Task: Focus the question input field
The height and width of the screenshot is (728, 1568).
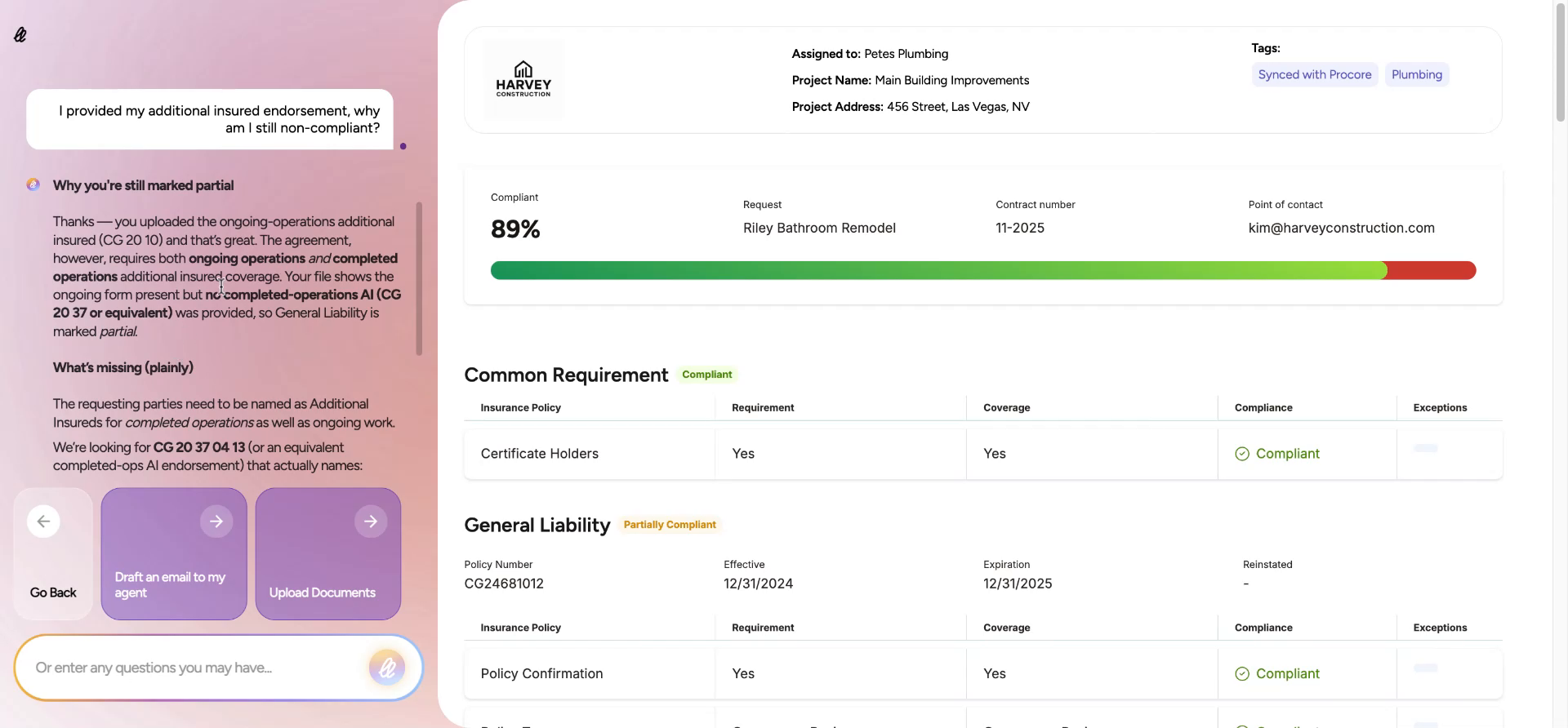Action: pos(196,668)
